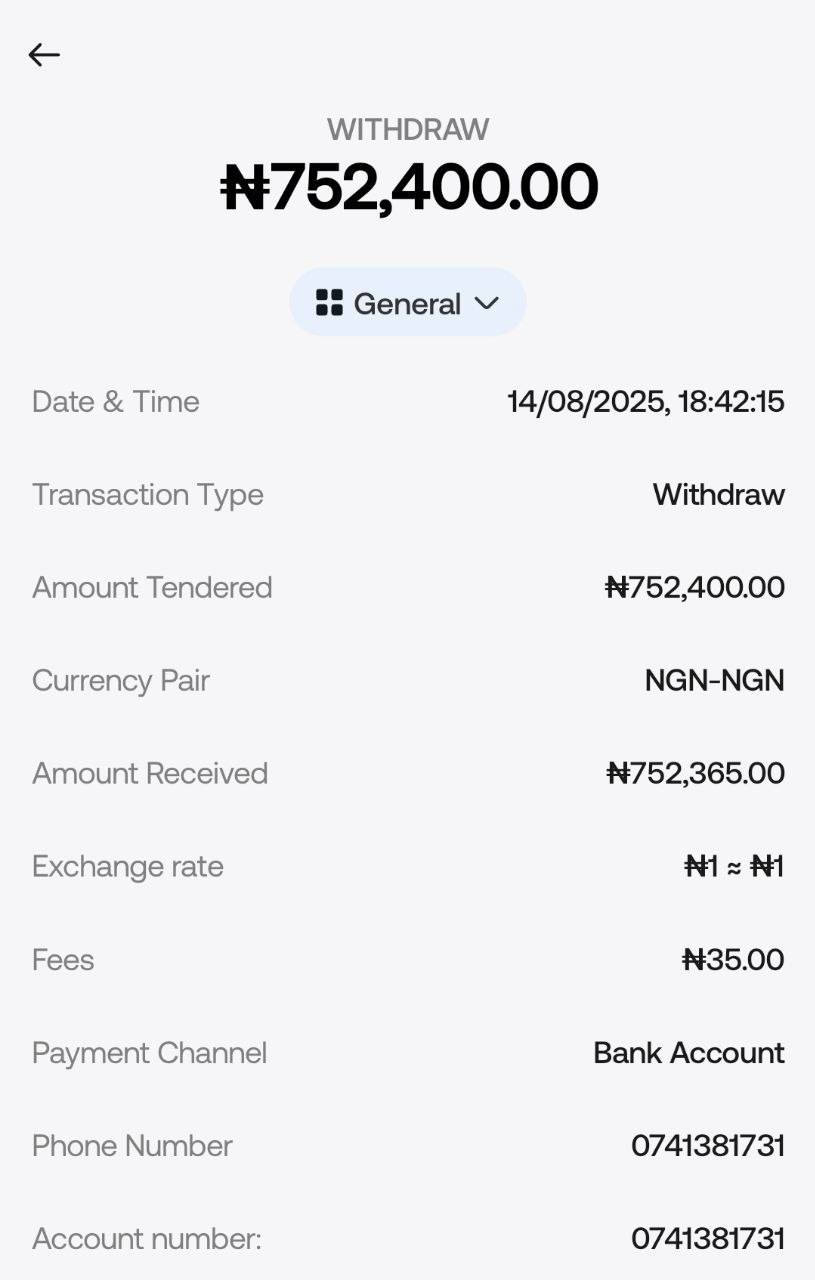Click the date value 14/08/2025, 18:42:15
Image resolution: width=815 pixels, height=1280 pixels.
pyautogui.click(x=646, y=402)
